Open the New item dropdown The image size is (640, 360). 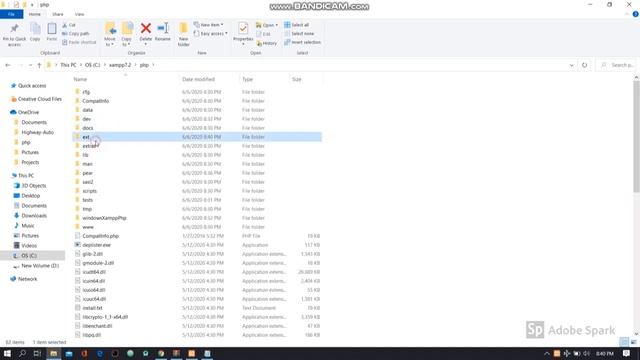click(209, 25)
